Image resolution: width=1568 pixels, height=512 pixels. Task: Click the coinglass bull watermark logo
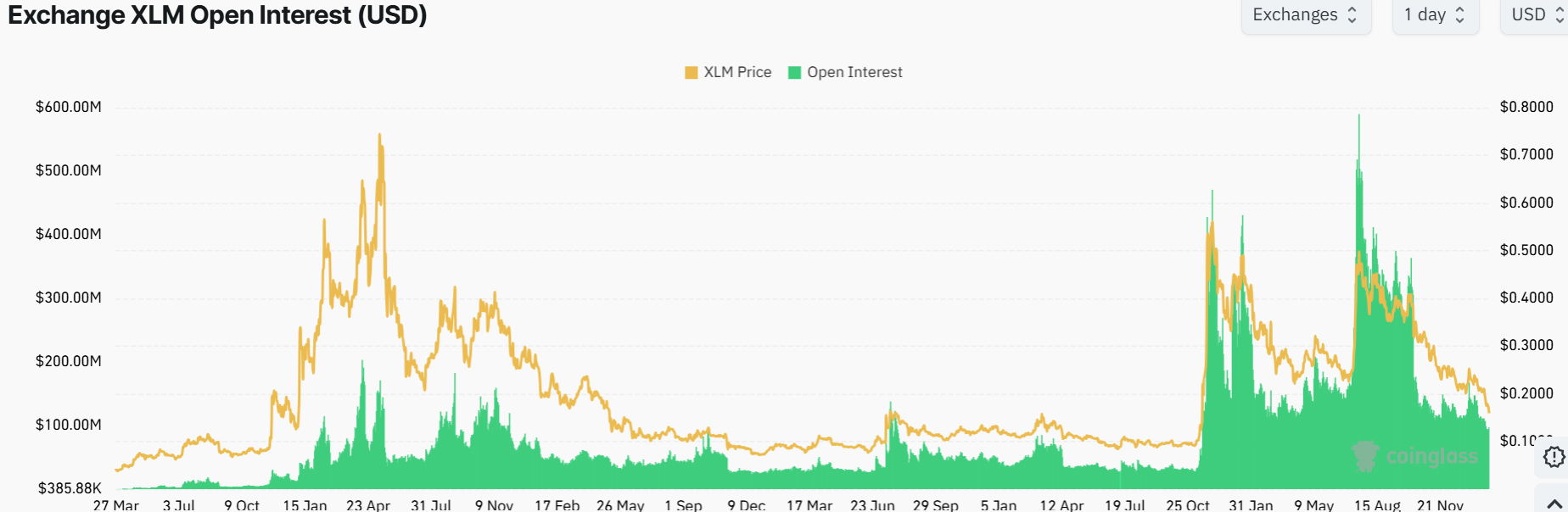[x=1365, y=456]
